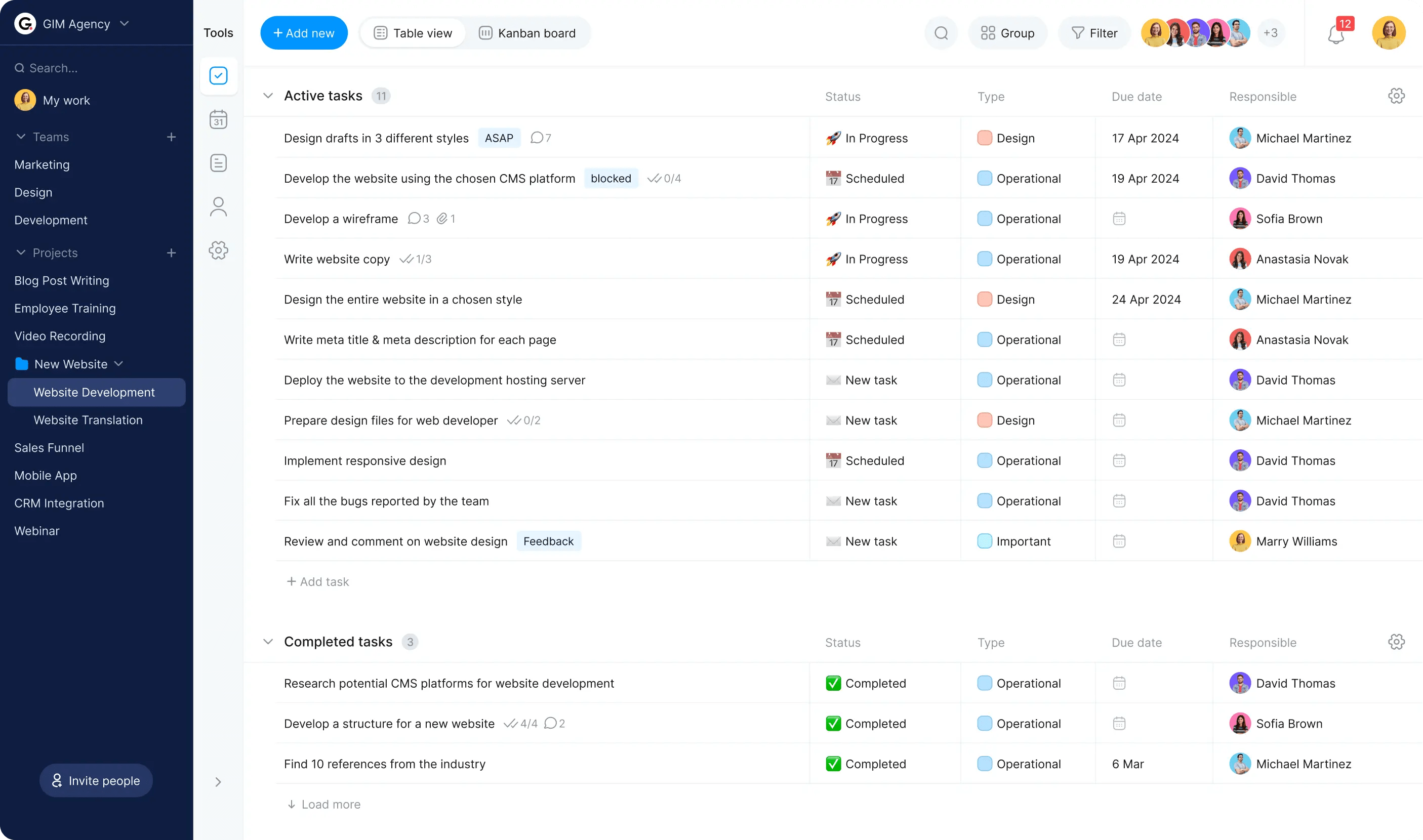The width and height of the screenshot is (1423, 840).
Task: Select Website Translation in sidebar
Action: (x=88, y=420)
